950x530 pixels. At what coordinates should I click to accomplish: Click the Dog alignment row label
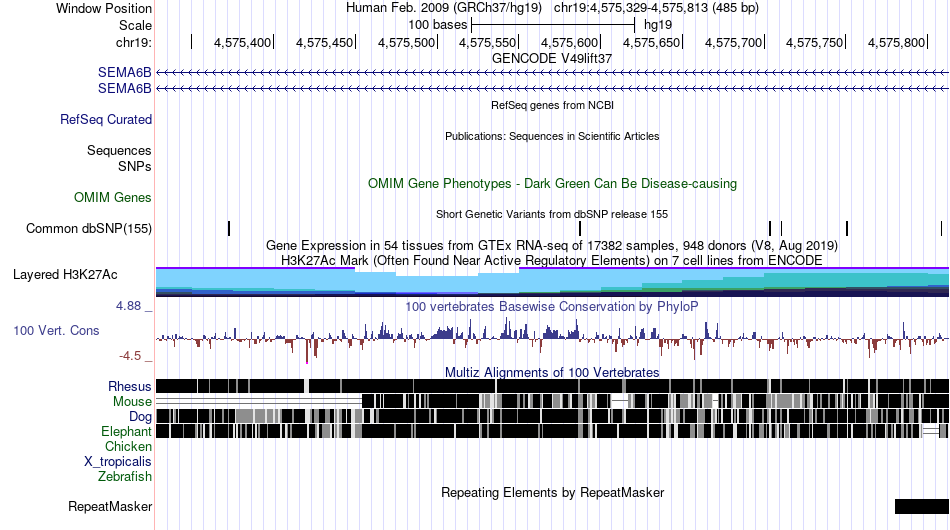click(140, 417)
